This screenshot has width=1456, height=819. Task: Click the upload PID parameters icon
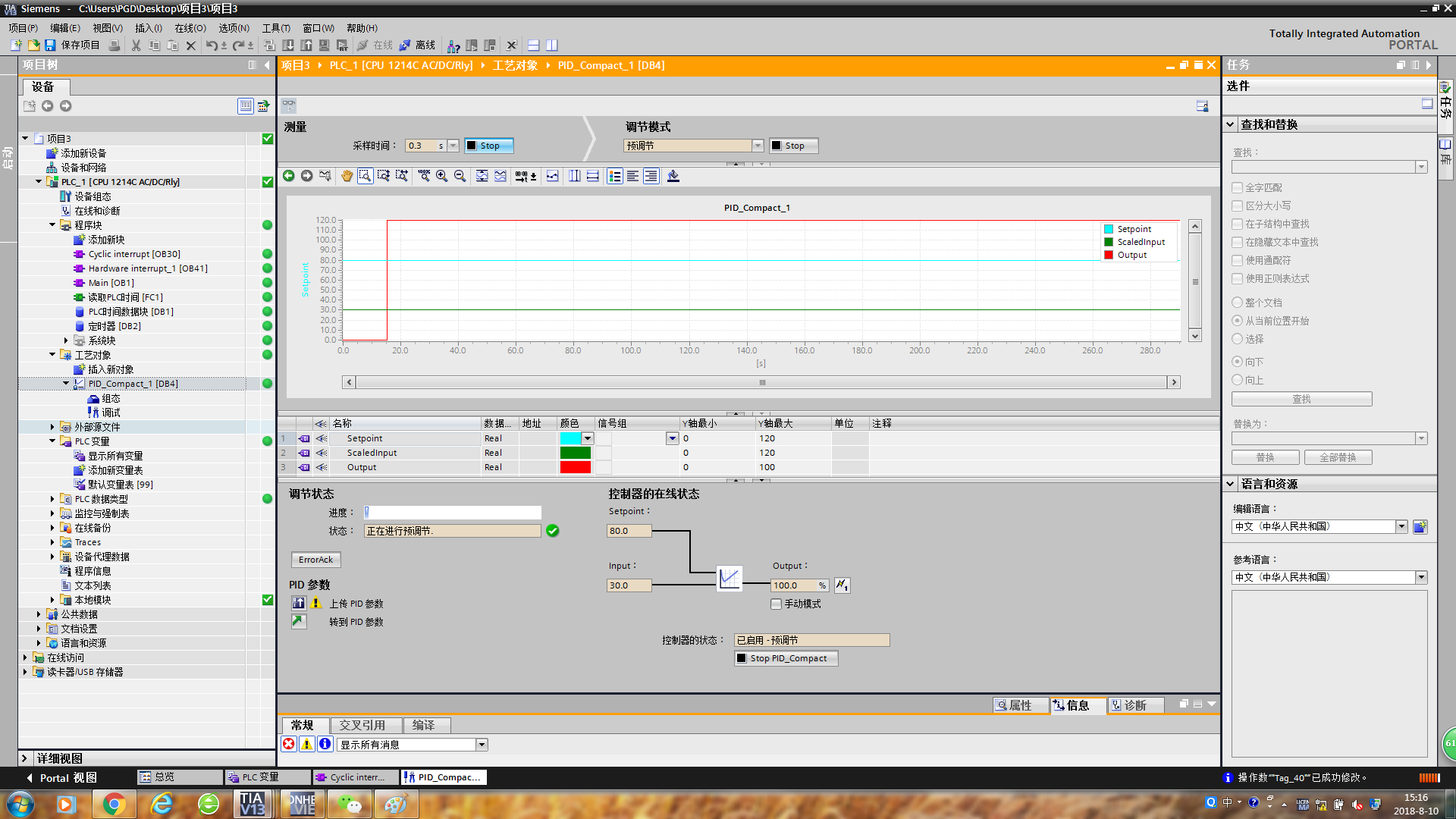(299, 603)
